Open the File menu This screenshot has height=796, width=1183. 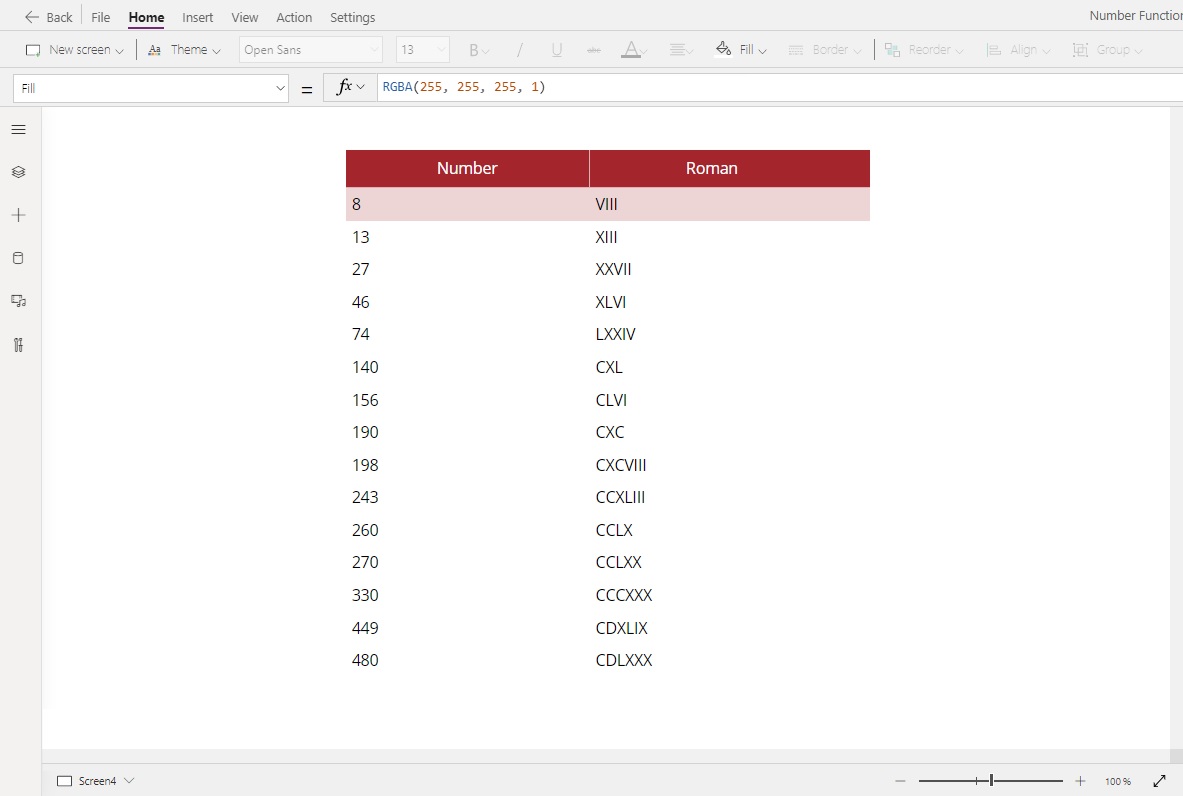[x=100, y=17]
